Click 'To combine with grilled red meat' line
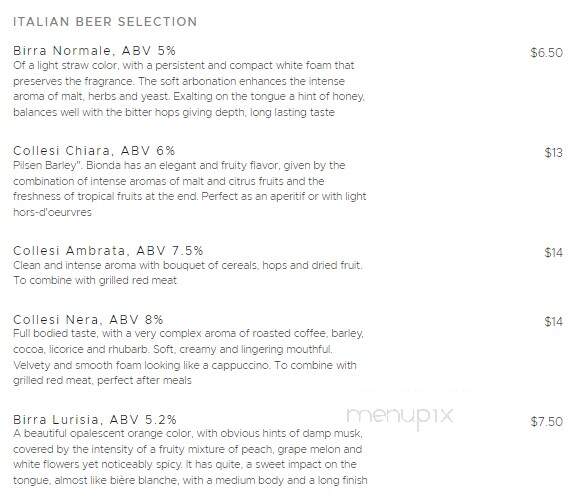Image resolution: width=579 pixels, height=498 pixels. [95, 281]
